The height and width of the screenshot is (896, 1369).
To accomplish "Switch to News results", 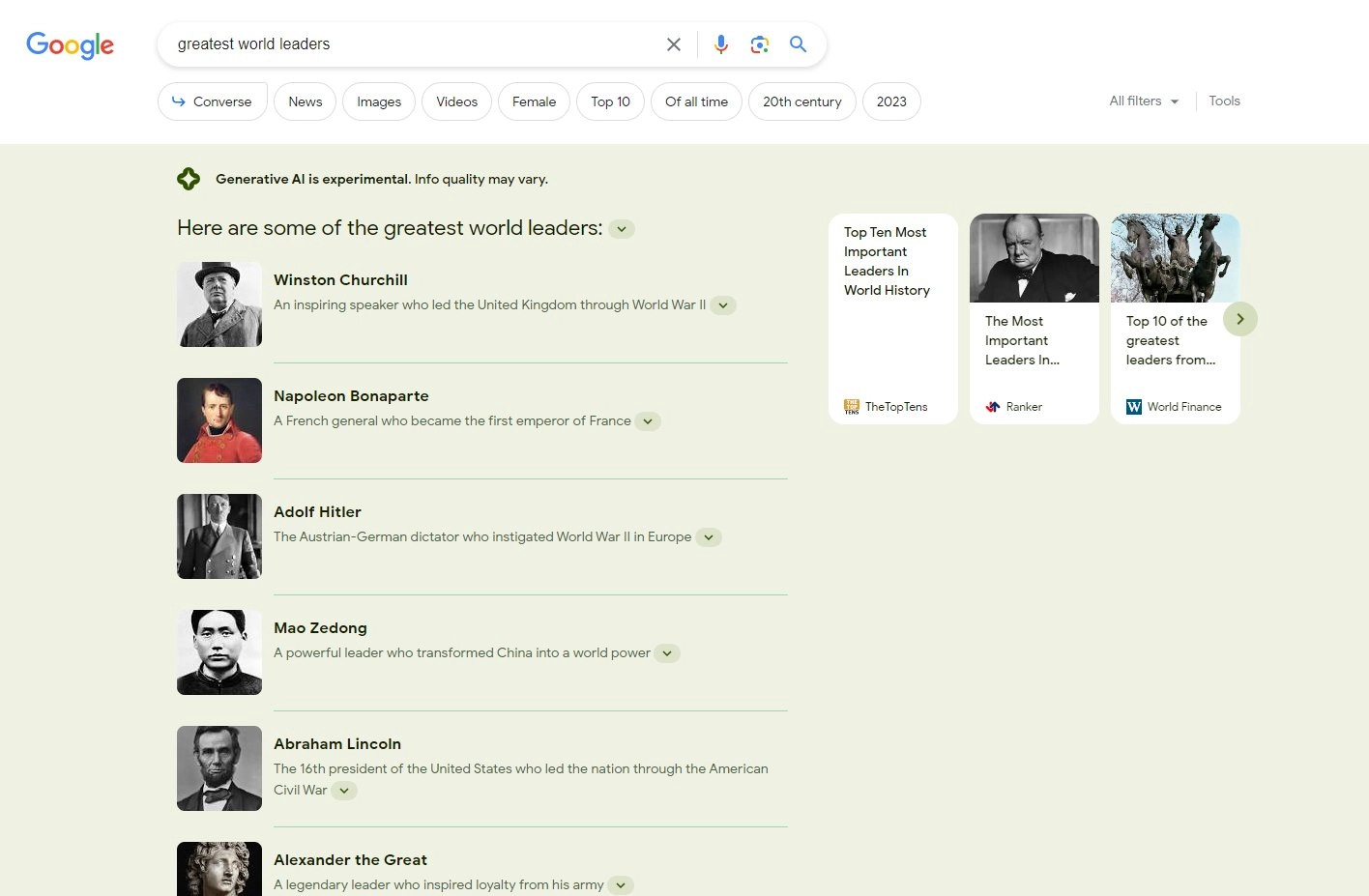I will (306, 101).
